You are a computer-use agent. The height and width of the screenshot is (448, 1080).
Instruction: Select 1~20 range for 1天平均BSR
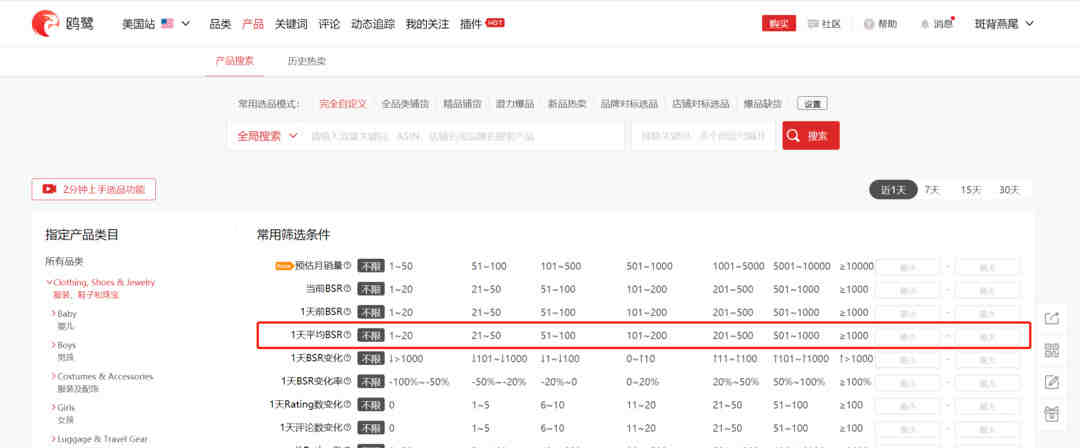tap(401, 335)
